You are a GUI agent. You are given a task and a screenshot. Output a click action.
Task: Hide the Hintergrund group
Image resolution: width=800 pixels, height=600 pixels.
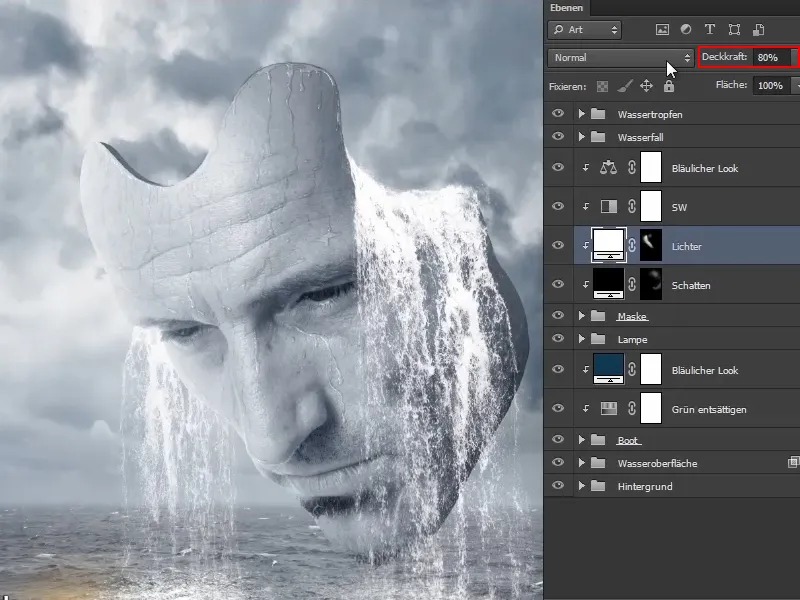[558, 485]
